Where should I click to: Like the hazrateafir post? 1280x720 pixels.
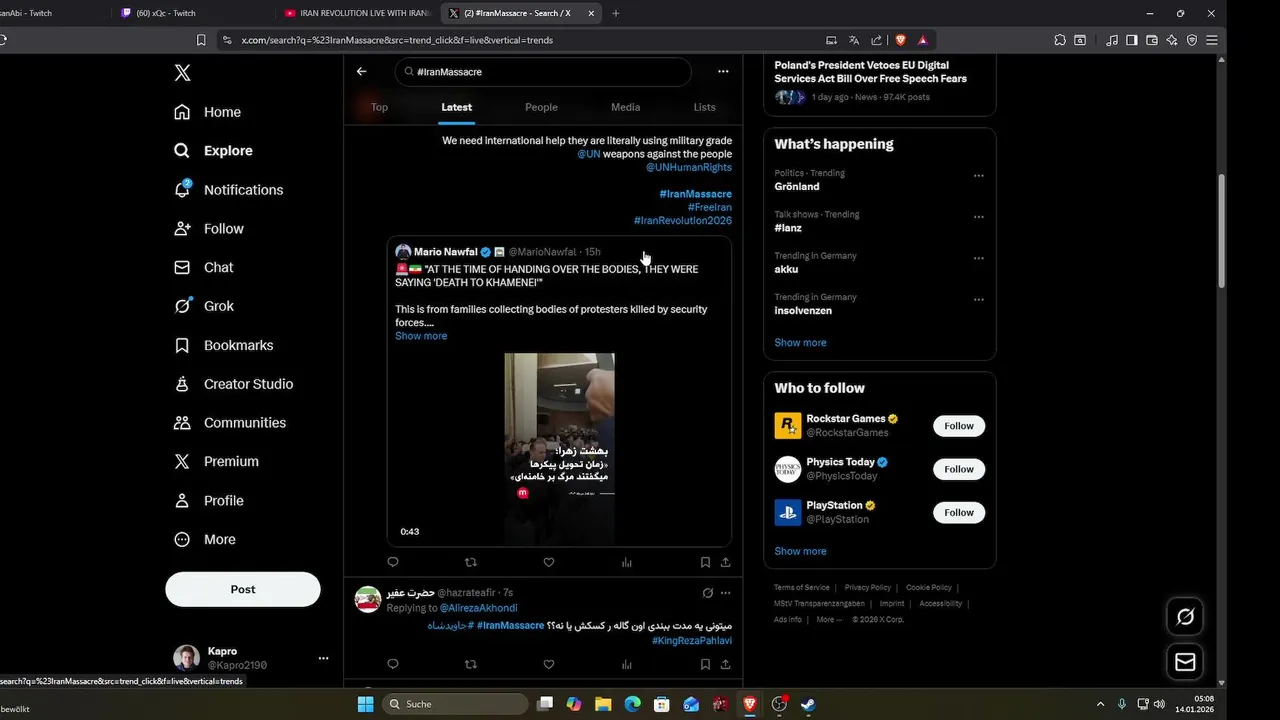point(549,664)
